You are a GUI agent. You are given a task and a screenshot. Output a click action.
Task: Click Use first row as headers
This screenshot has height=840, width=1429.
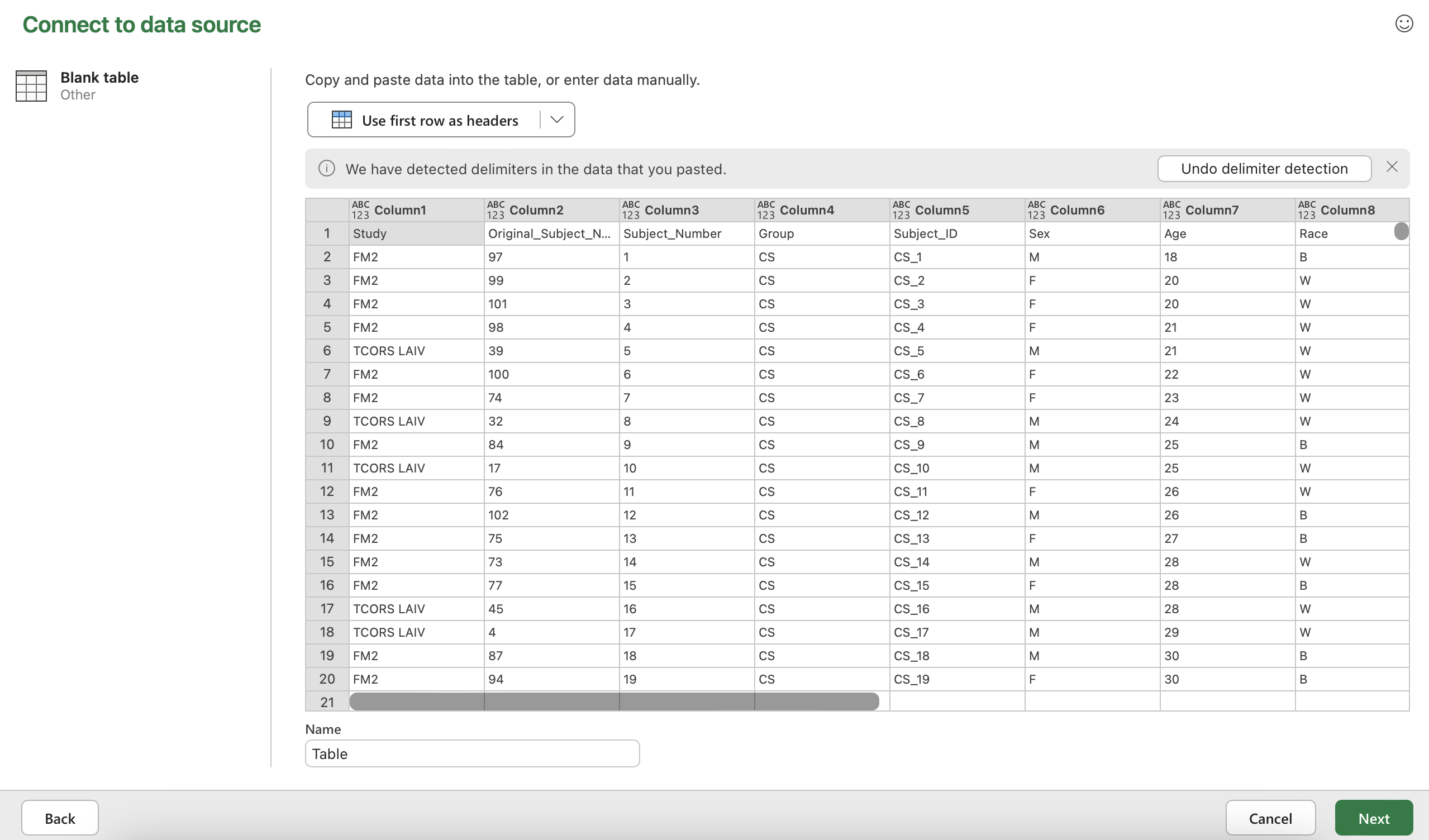[440, 120]
